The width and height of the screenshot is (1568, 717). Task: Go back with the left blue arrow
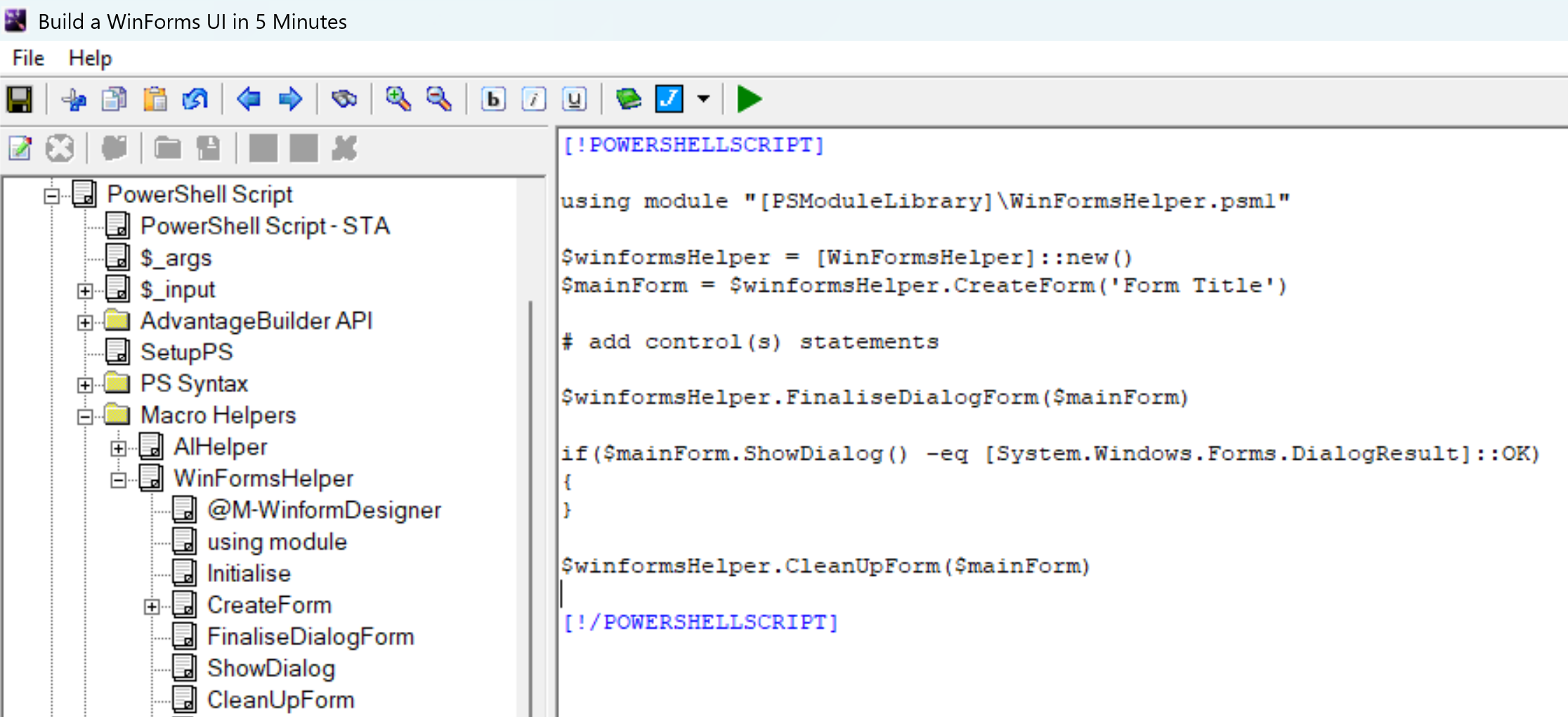pyautogui.click(x=249, y=99)
